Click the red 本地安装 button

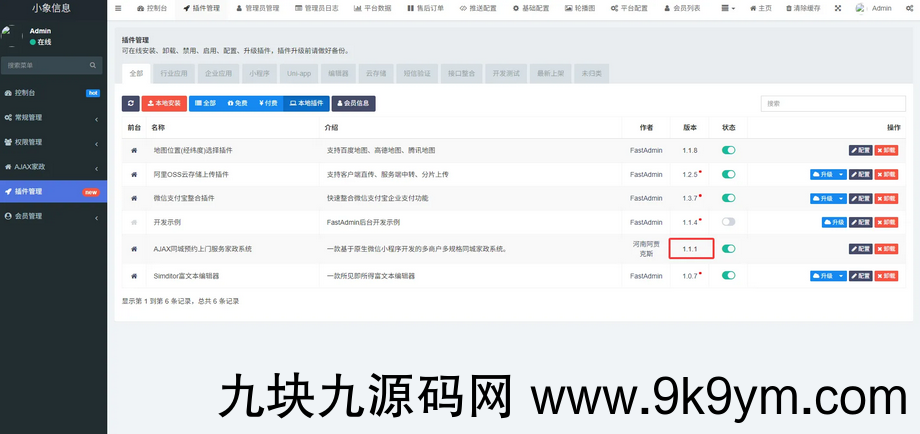pyautogui.click(x=164, y=103)
